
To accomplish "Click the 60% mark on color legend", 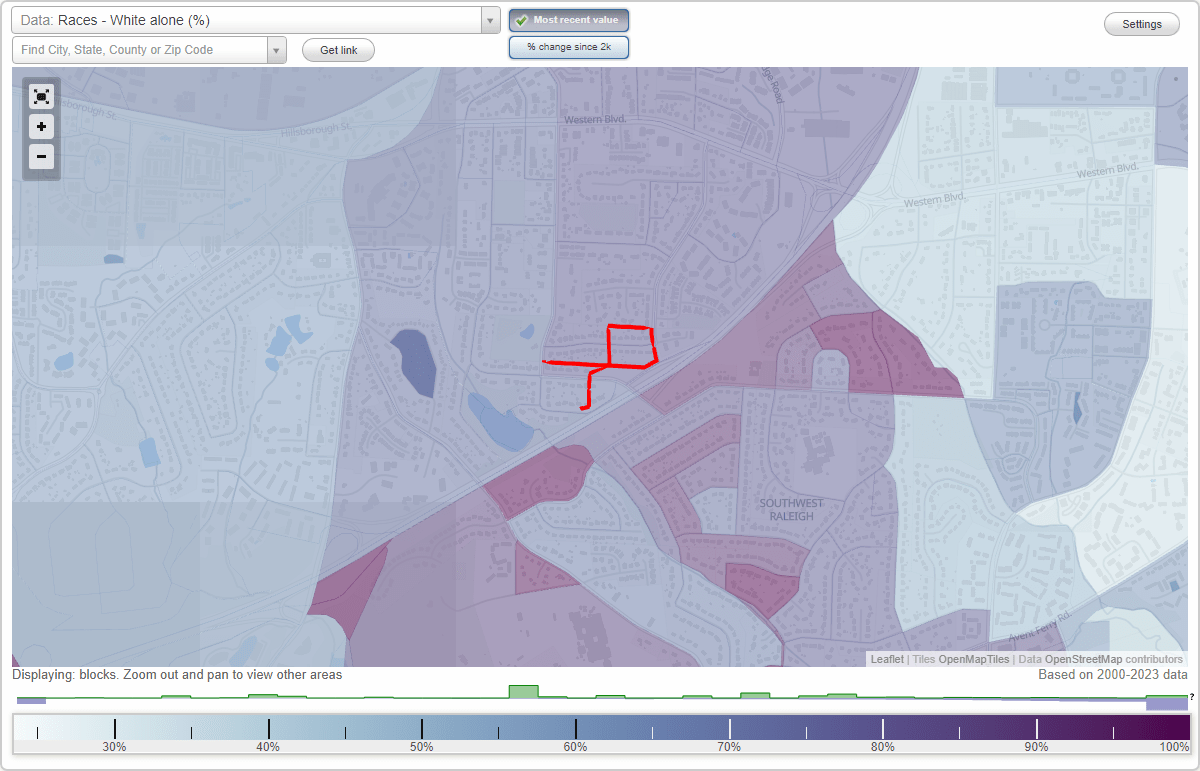I will (575, 747).
